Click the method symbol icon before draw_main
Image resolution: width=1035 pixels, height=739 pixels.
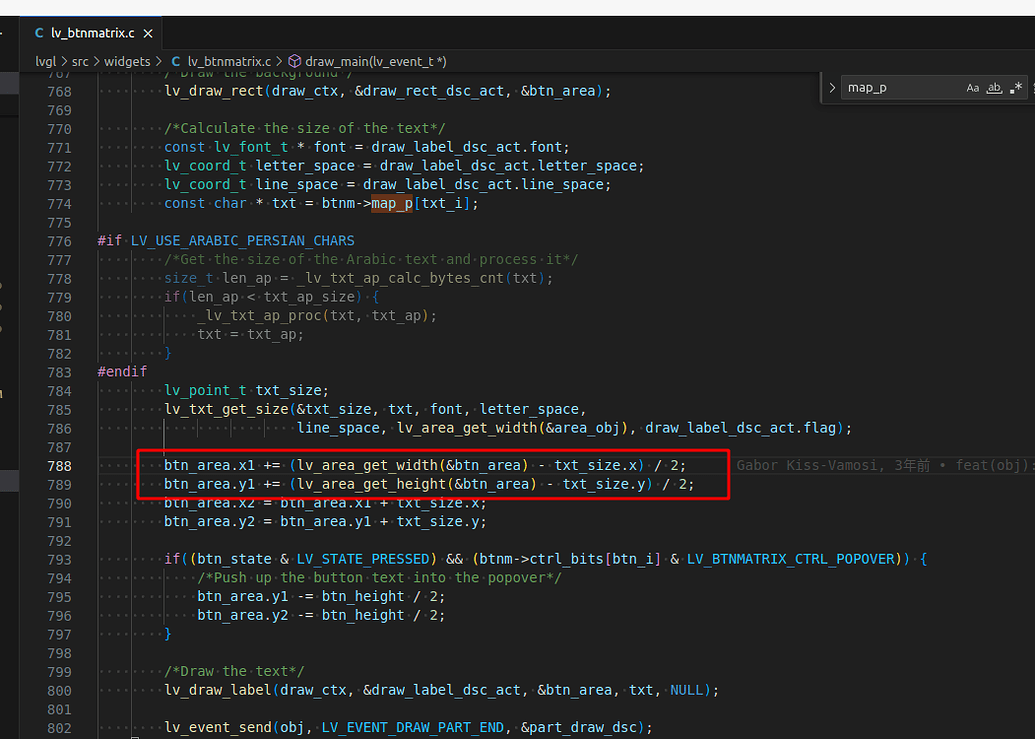pyautogui.click(x=296, y=61)
